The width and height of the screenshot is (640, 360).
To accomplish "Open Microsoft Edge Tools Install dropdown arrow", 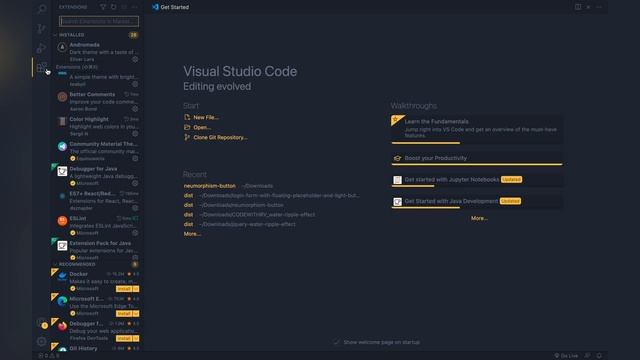I will 136,313.
